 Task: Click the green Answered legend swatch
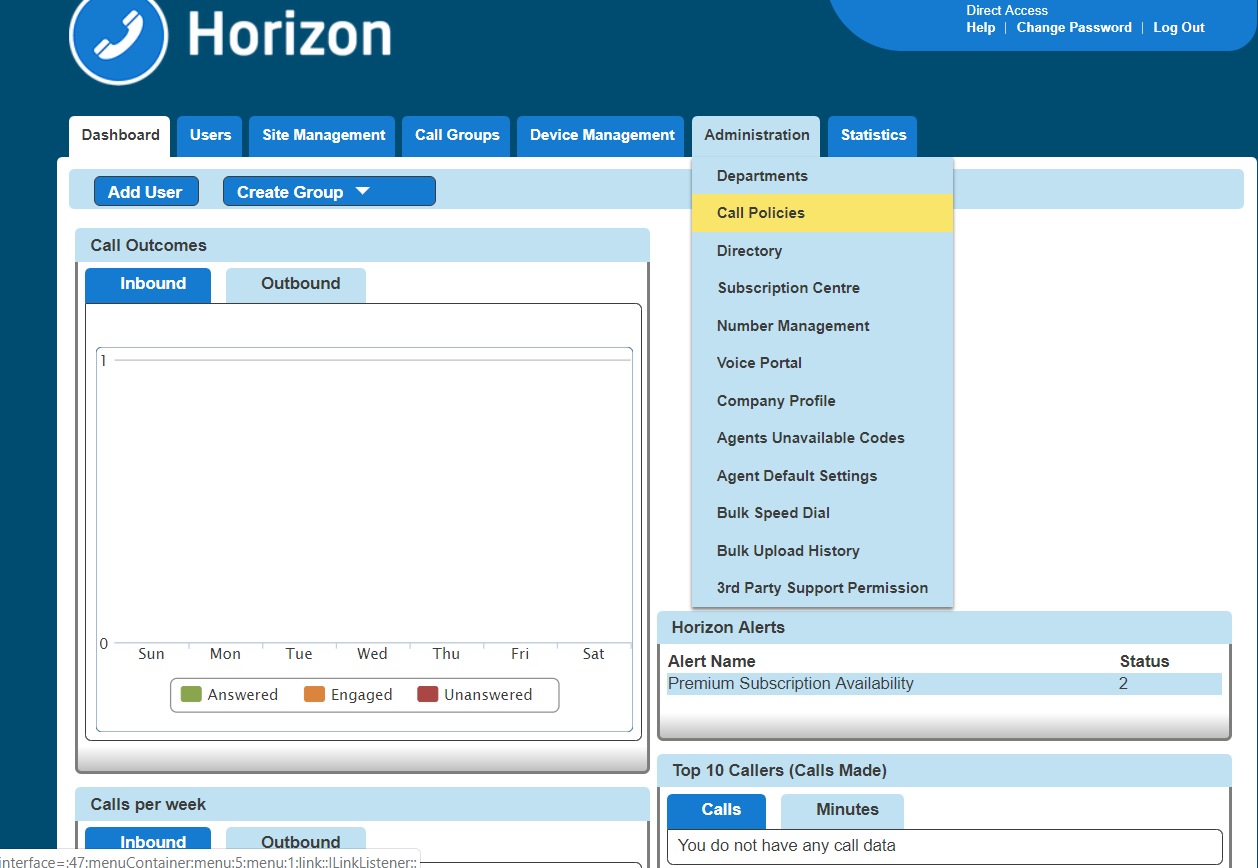(x=191, y=694)
